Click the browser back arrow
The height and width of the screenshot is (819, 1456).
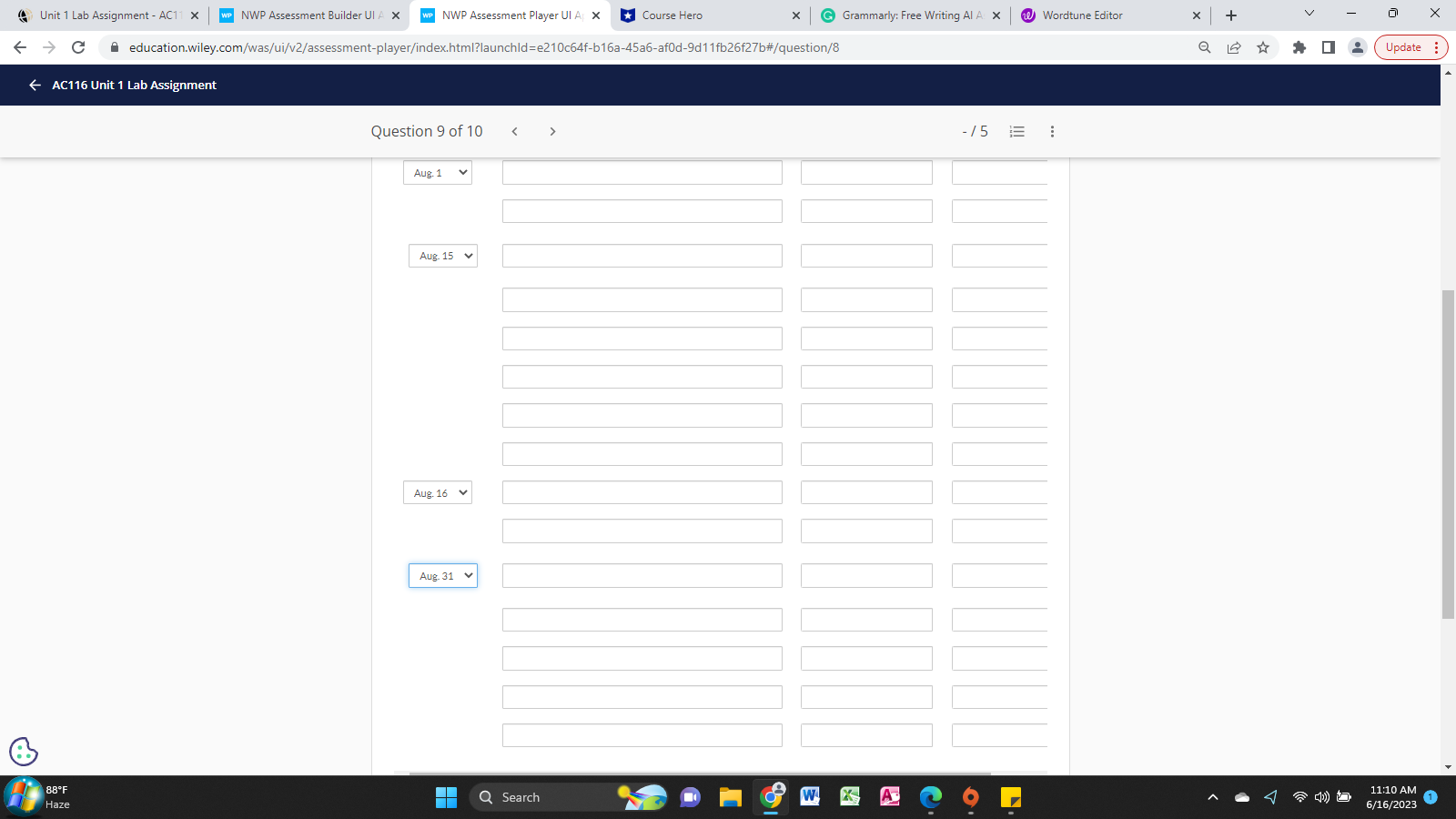(20, 47)
